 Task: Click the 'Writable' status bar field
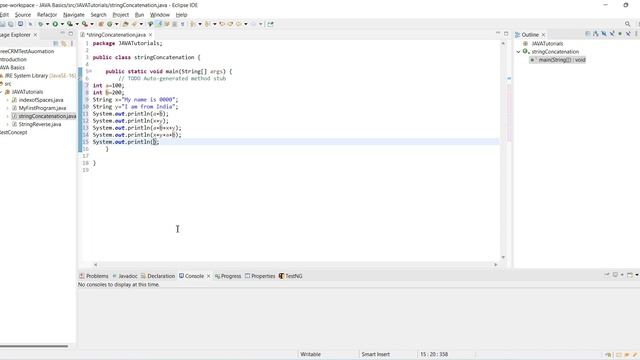click(x=310, y=354)
